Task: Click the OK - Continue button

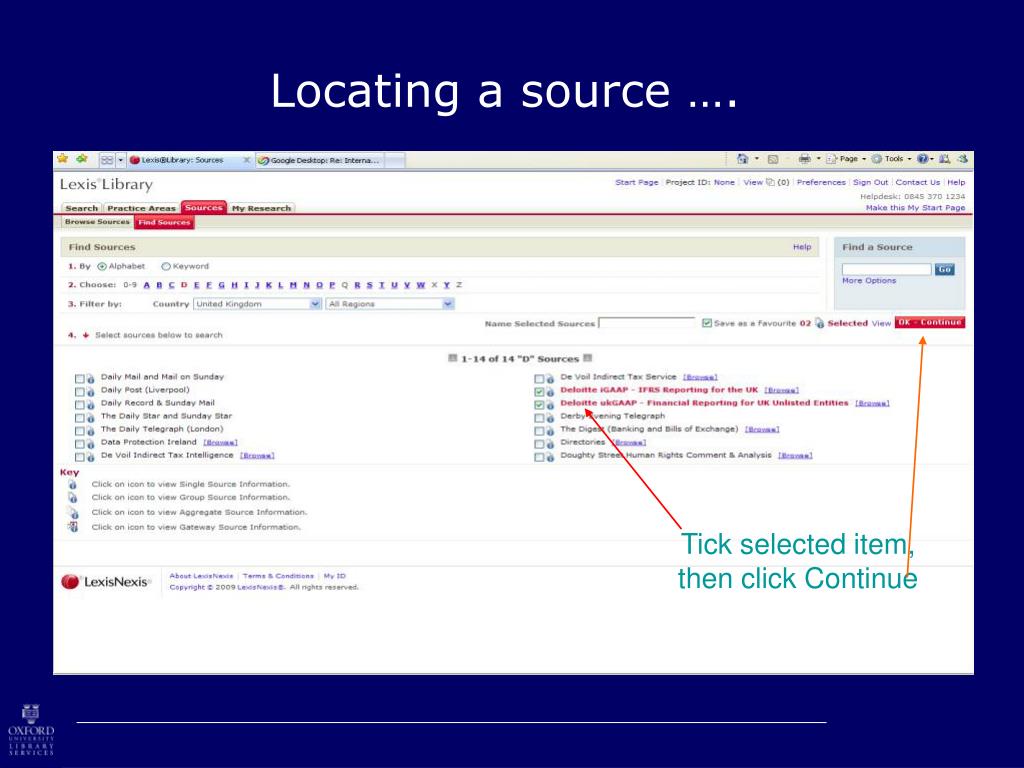Action: pos(929,323)
